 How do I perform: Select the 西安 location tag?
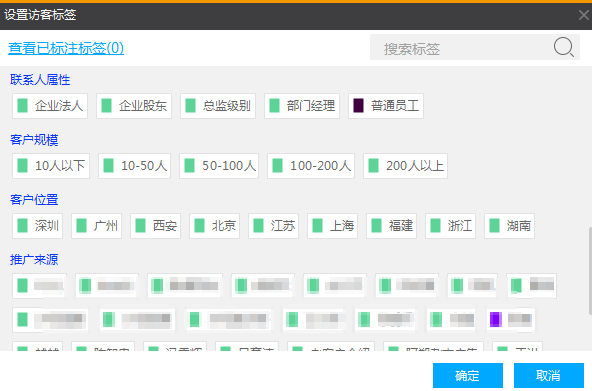tap(156, 226)
